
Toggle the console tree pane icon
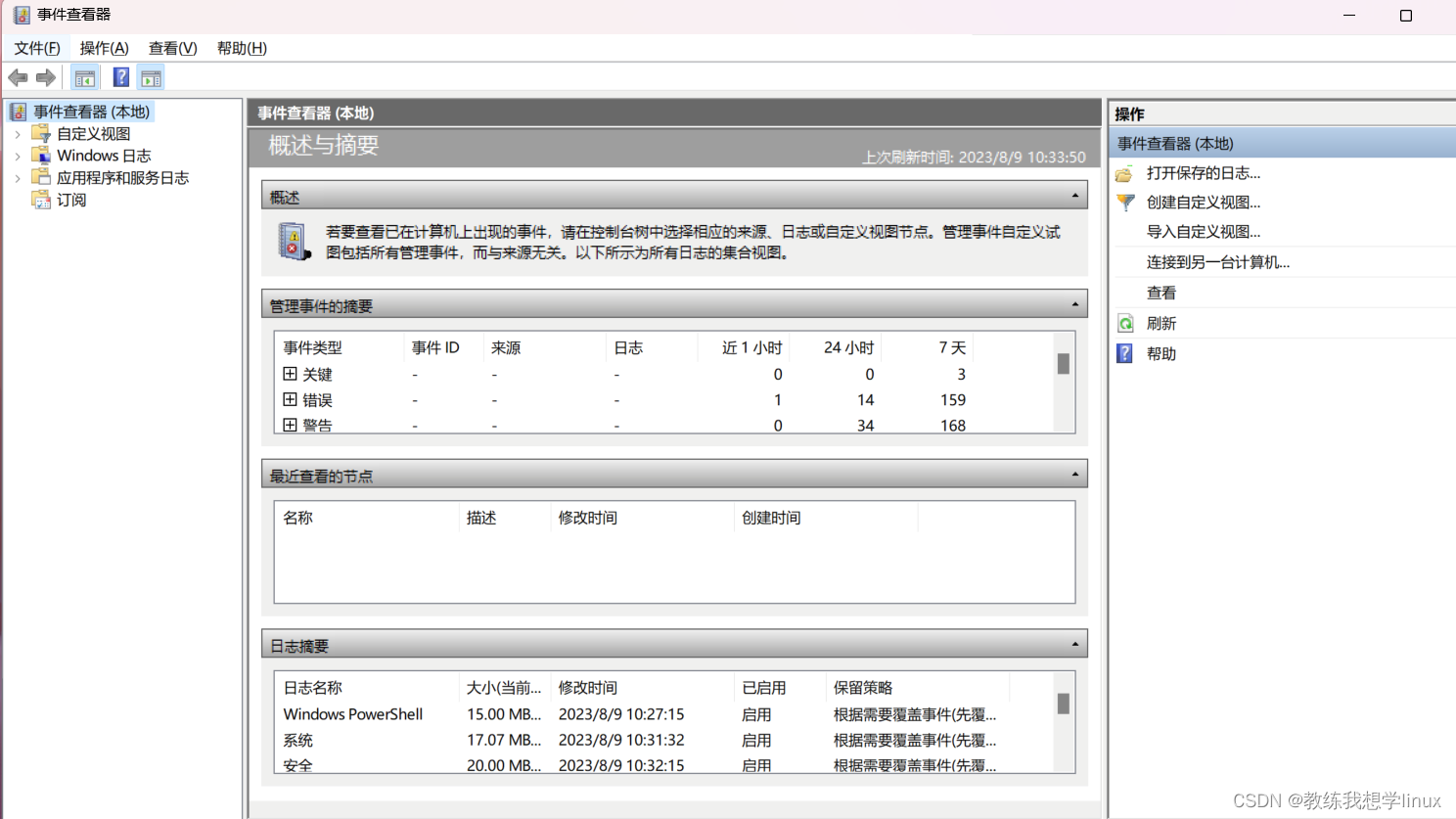pos(85,78)
